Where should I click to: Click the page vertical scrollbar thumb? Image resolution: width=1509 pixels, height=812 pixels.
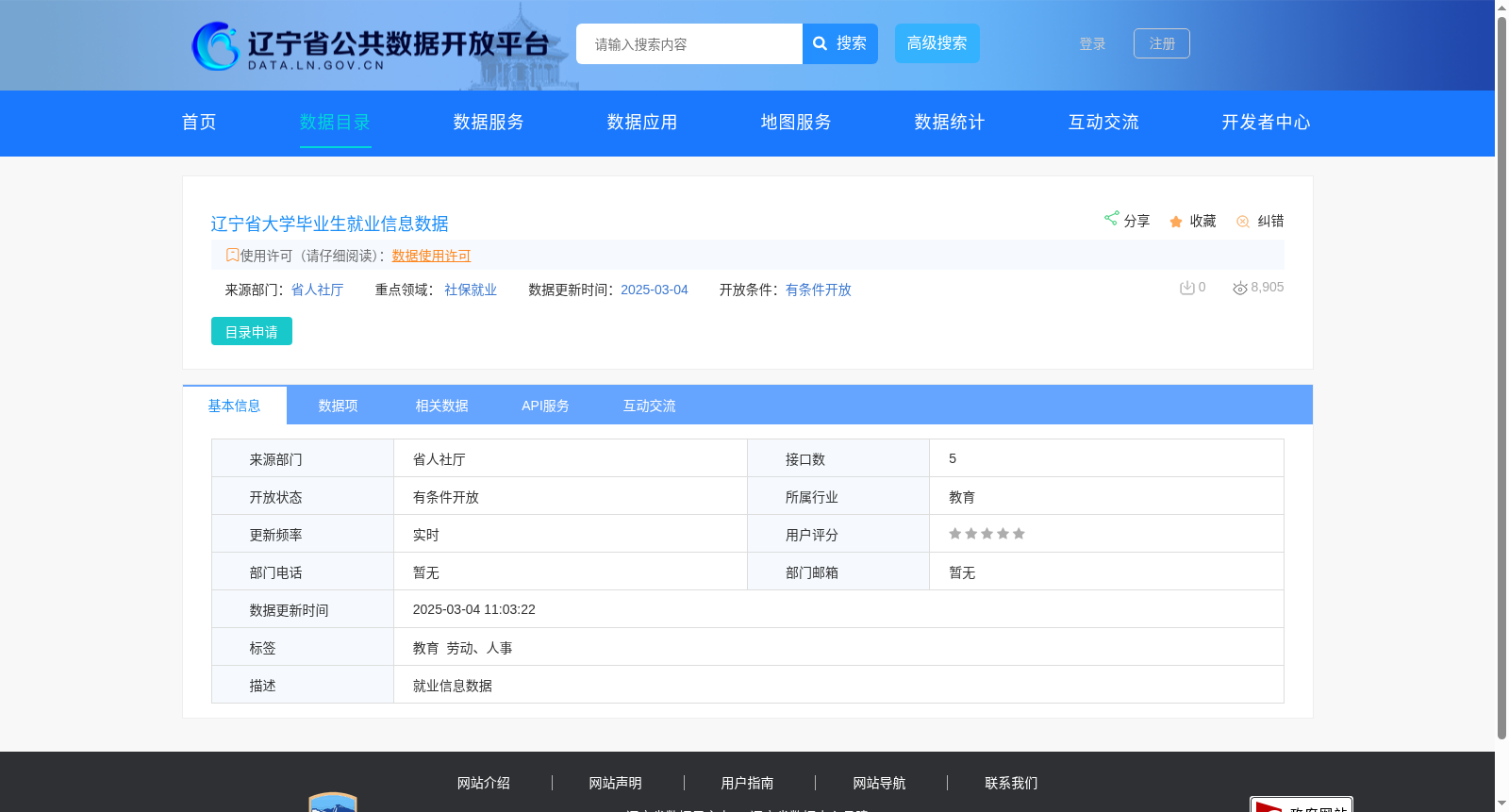[x=1501, y=377]
